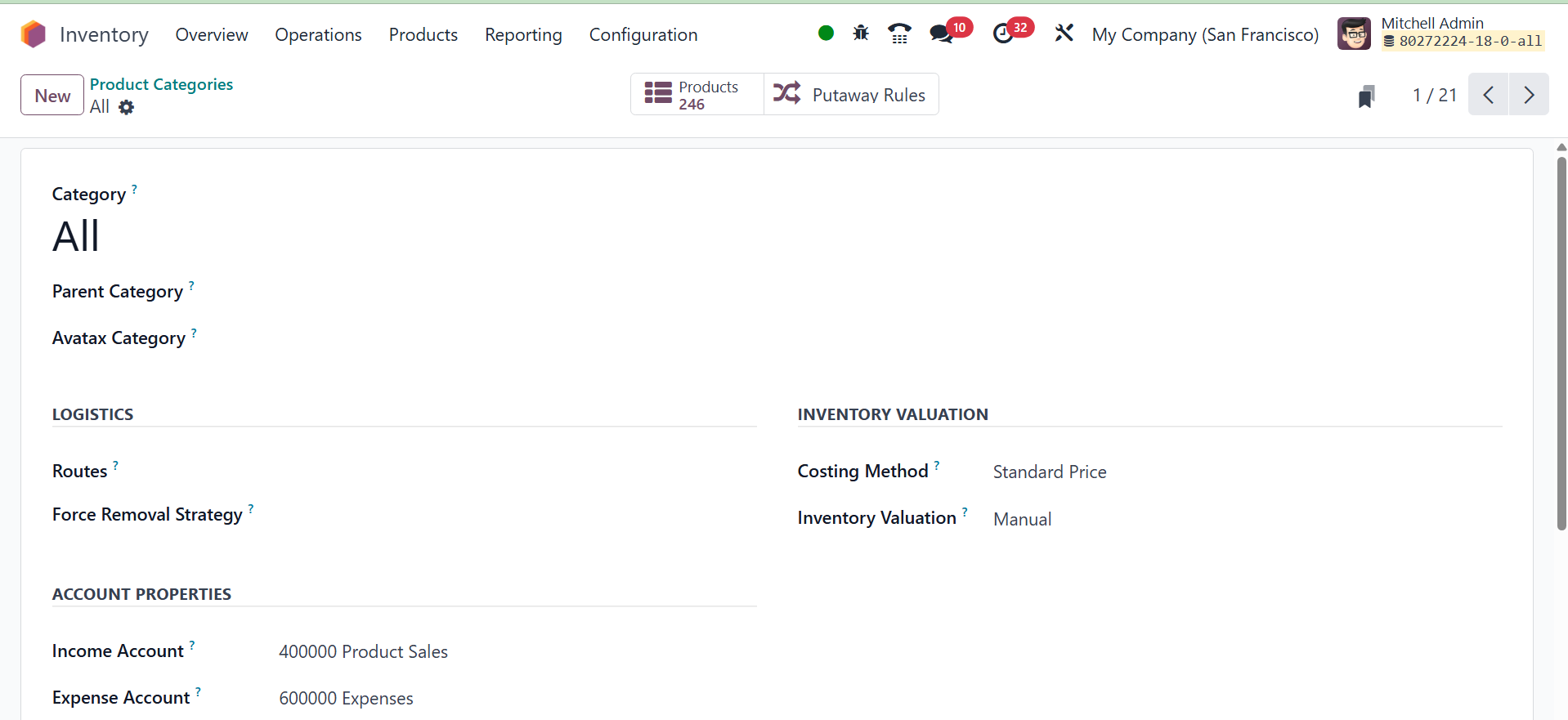Open the Configuration menu
Viewport: 1568px width, 720px height.
coord(643,35)
